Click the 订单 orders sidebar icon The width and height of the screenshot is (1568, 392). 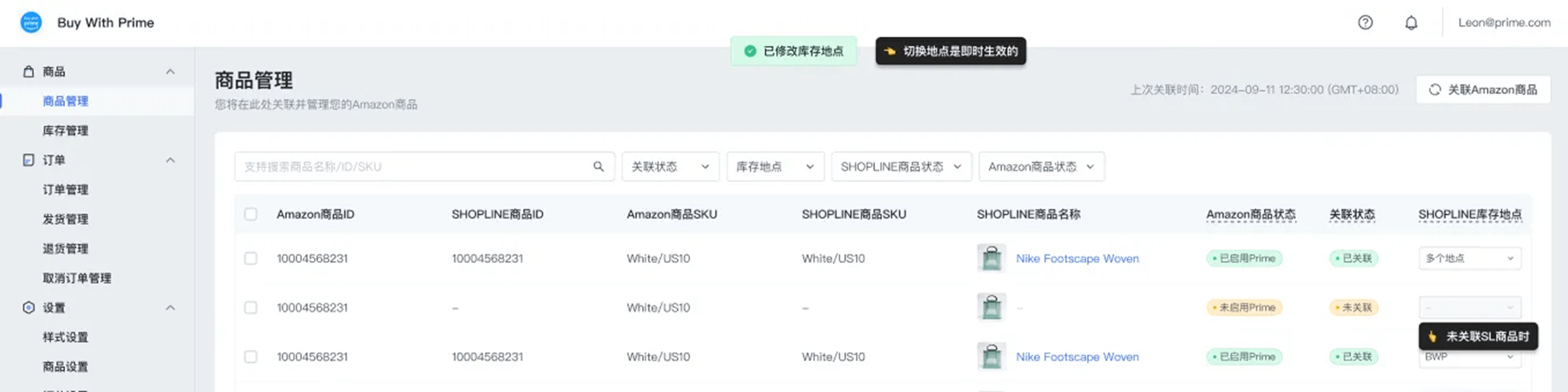click(29, 160)
